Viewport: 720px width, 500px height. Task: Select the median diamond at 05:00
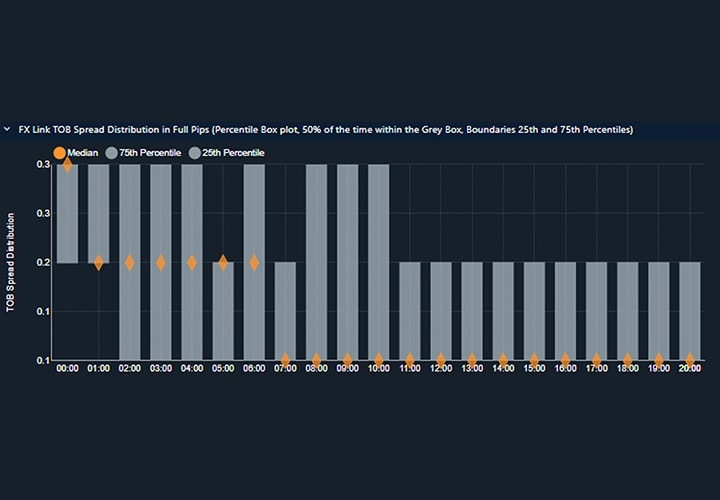223,262
